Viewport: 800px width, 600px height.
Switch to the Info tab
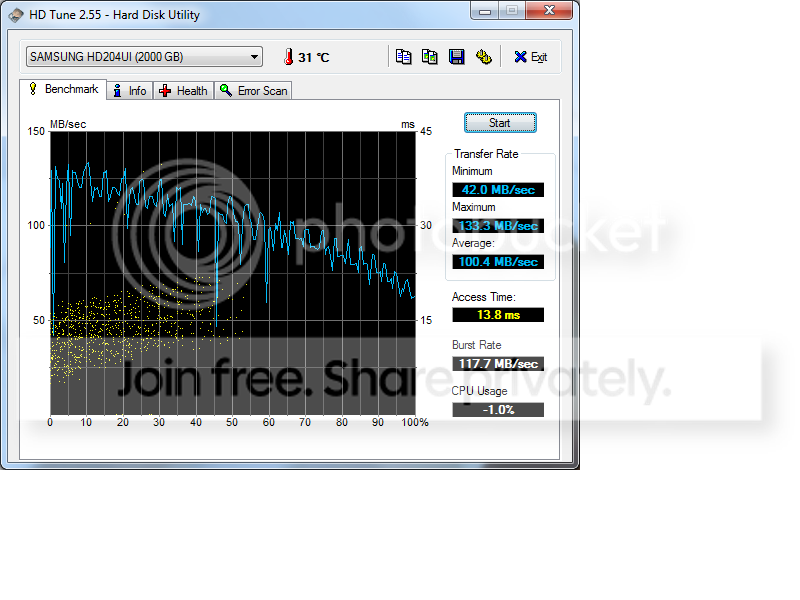click(x=130, y=91)
